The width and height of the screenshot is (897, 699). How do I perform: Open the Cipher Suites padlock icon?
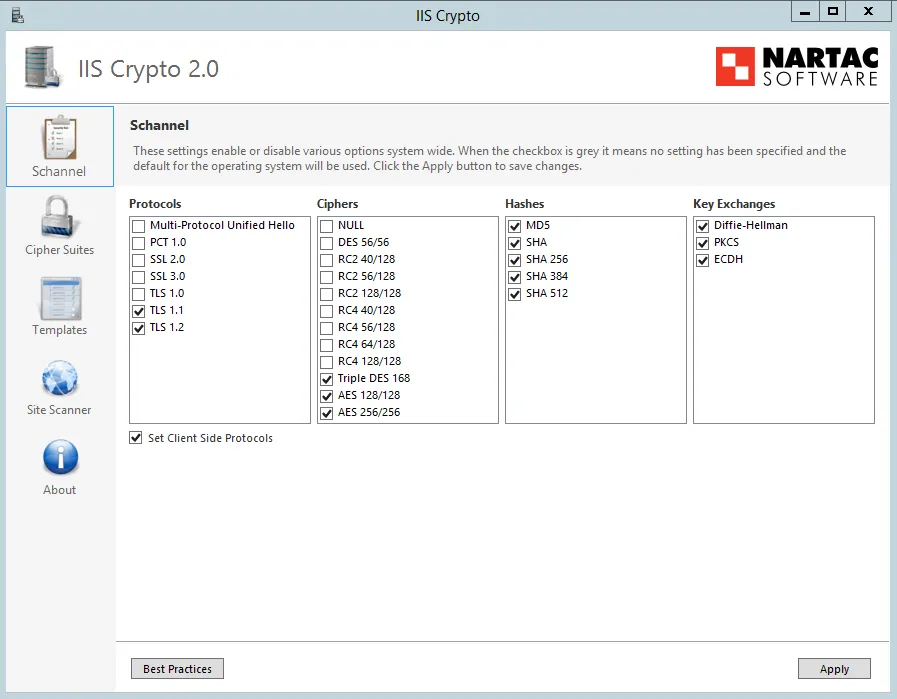57,216
